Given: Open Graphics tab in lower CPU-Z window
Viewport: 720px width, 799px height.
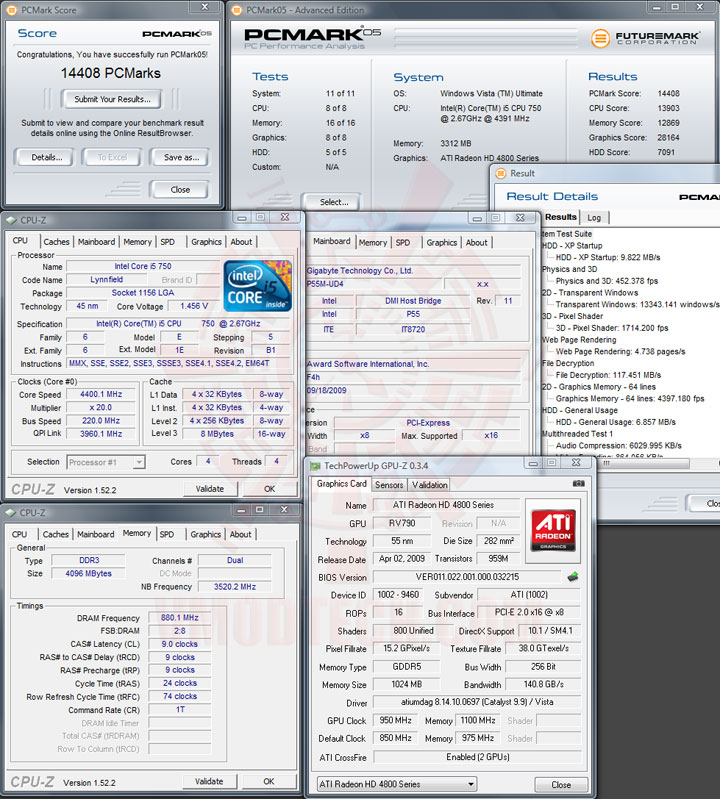Looking at the screenshot, I should click(x=206, y=535).
